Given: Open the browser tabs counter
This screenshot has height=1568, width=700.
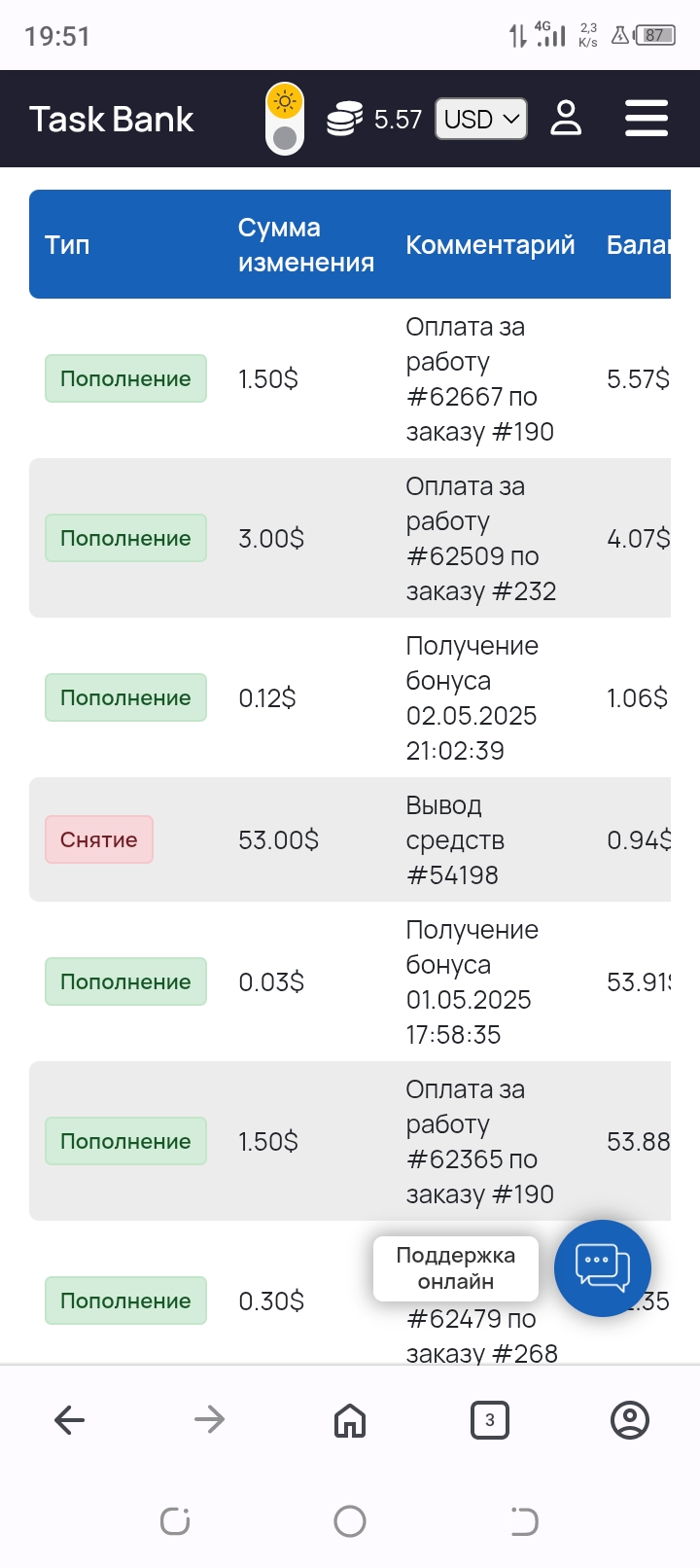Looking at the screenshot, I should point(489,1420).
